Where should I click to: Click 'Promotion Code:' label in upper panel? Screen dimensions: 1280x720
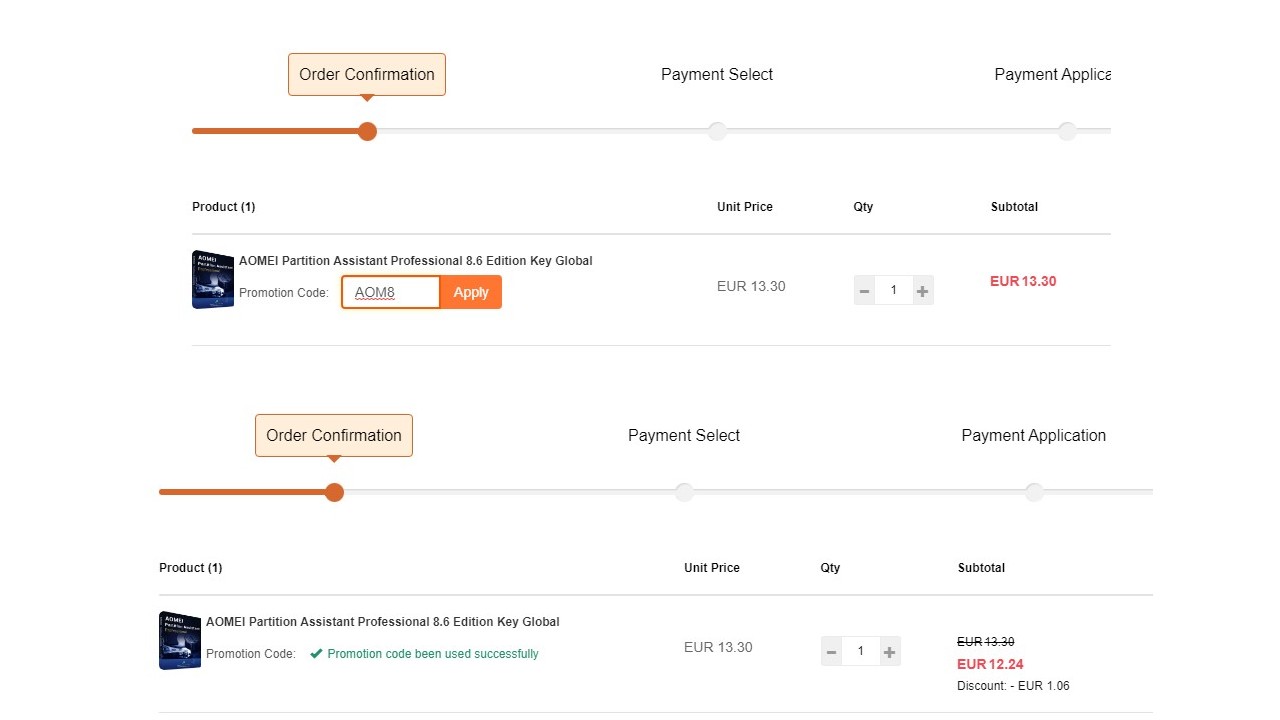tap(284, 293)
